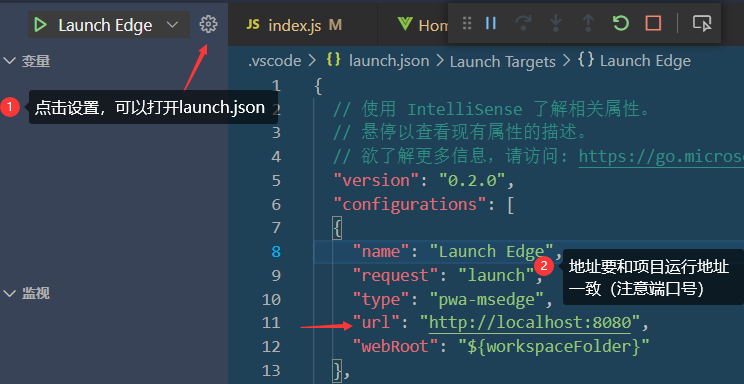Select Launch Edge breadcrumb item
The image size is (744, 384).
(645, 61)
